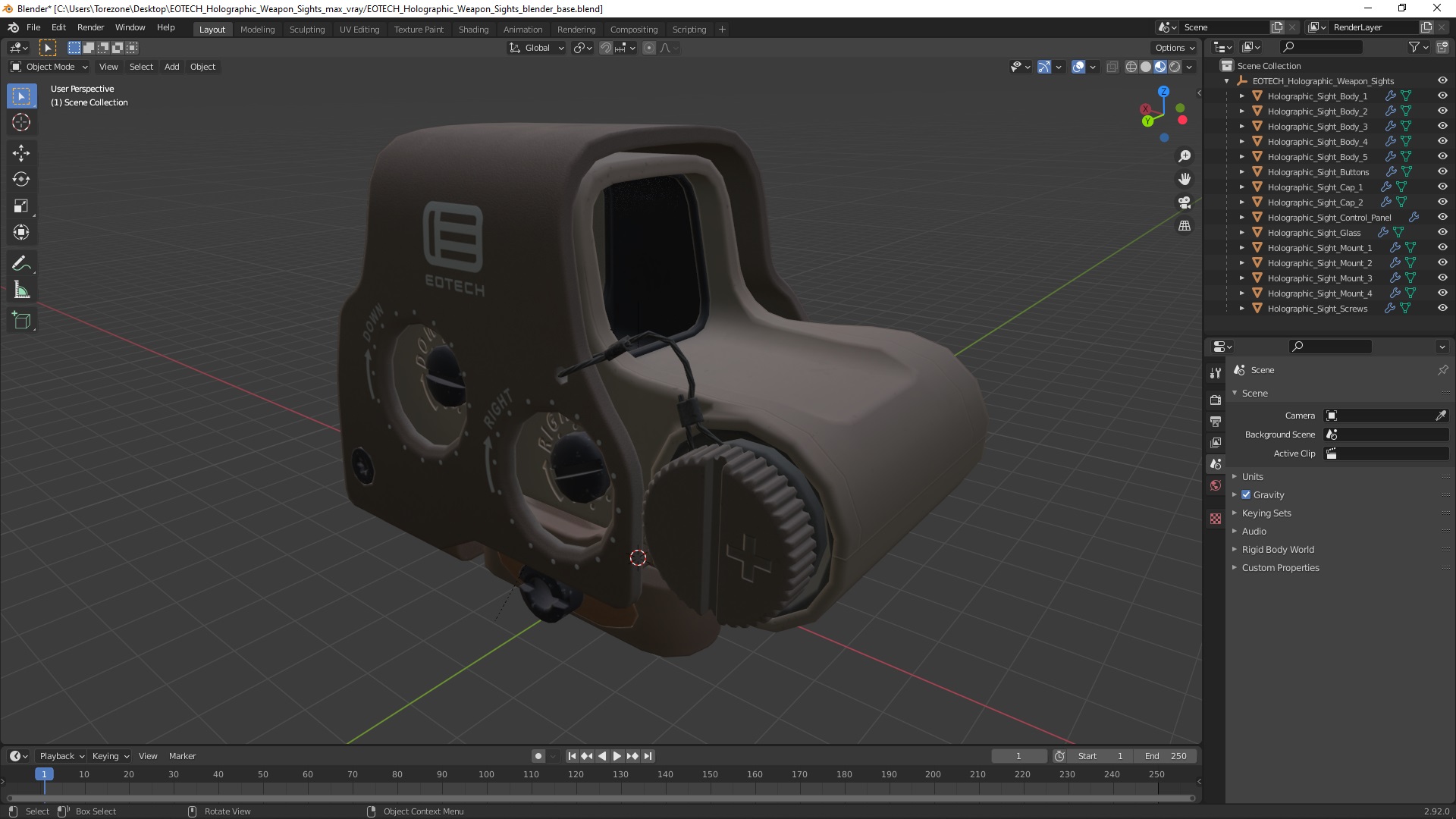1456x819 pixels.
Task: Expand Holographic_Sight_Body_3 tree item
Action: click(1241, 126)
